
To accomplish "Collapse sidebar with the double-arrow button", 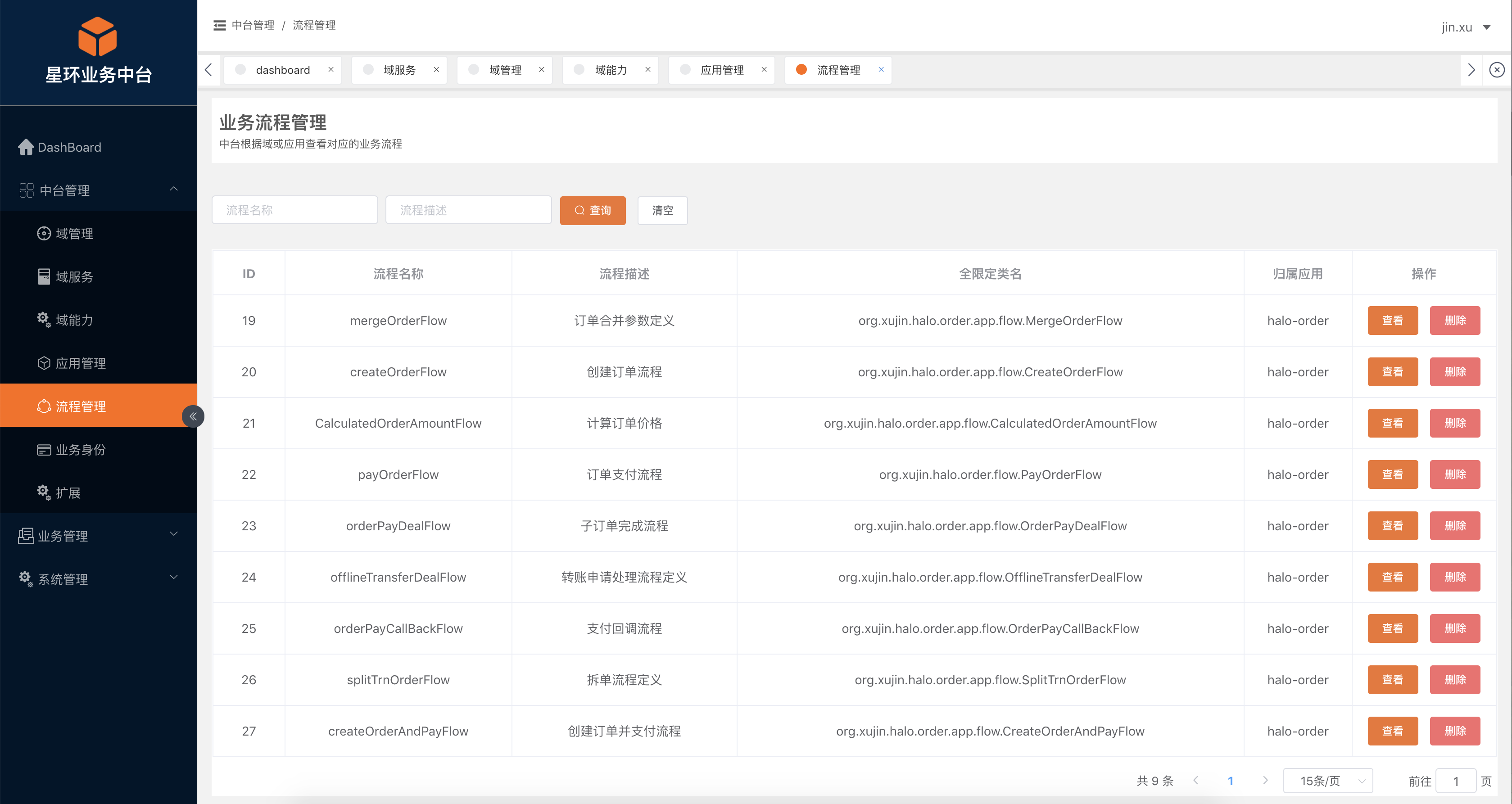I will pyautogui.click(x=193, y=417).
